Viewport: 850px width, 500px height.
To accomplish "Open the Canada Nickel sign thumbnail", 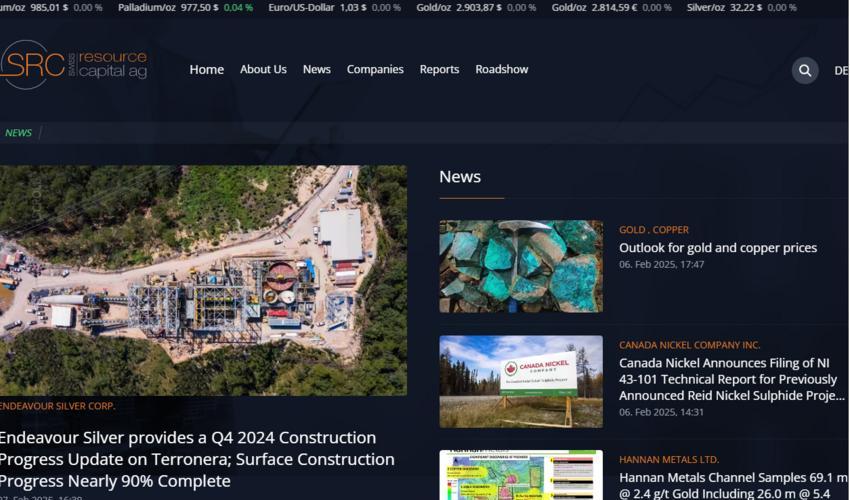I will pyautogui.click(x=521, y=382).
